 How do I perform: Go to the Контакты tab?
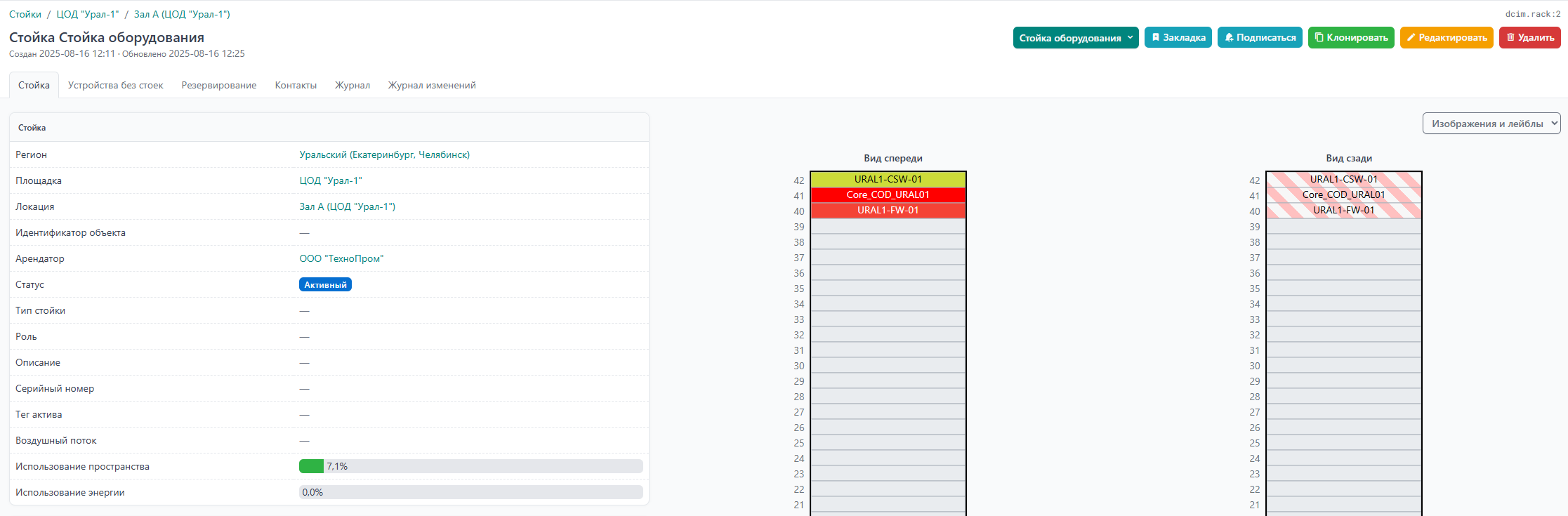[296, 86]
